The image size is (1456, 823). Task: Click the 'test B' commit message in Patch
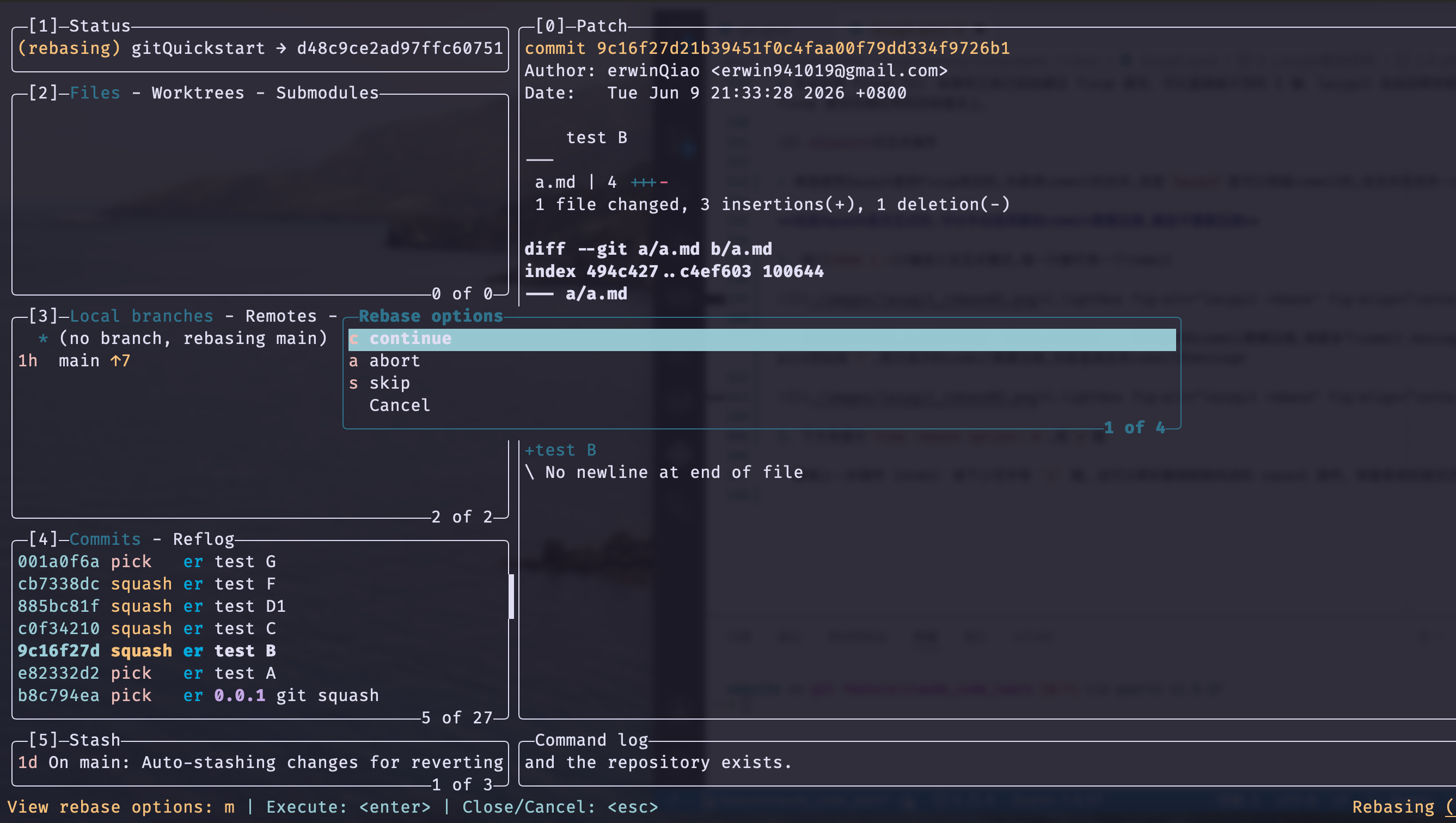(597, 138)
